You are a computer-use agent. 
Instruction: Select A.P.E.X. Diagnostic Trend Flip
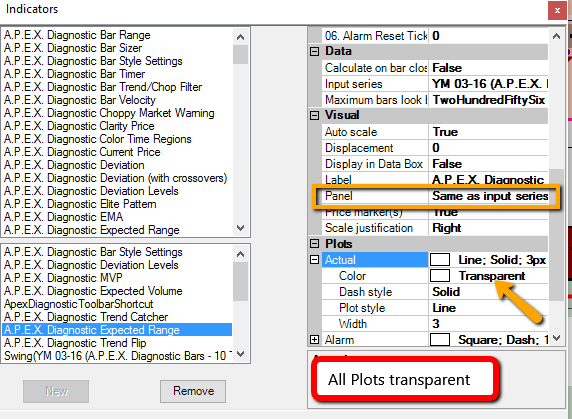75,343
